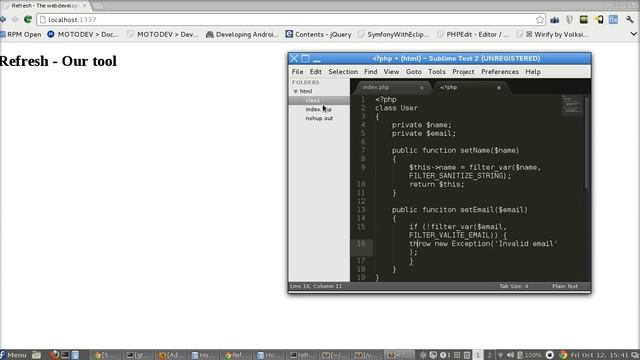Screen dimensions: 640x360
Task: Open the MOTODEV > Dev... bookmark
Action: click(162, 35)
